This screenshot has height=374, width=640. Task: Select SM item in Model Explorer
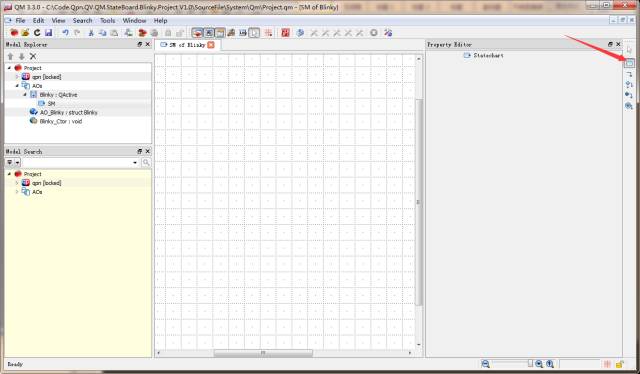(x=51, y=104)
